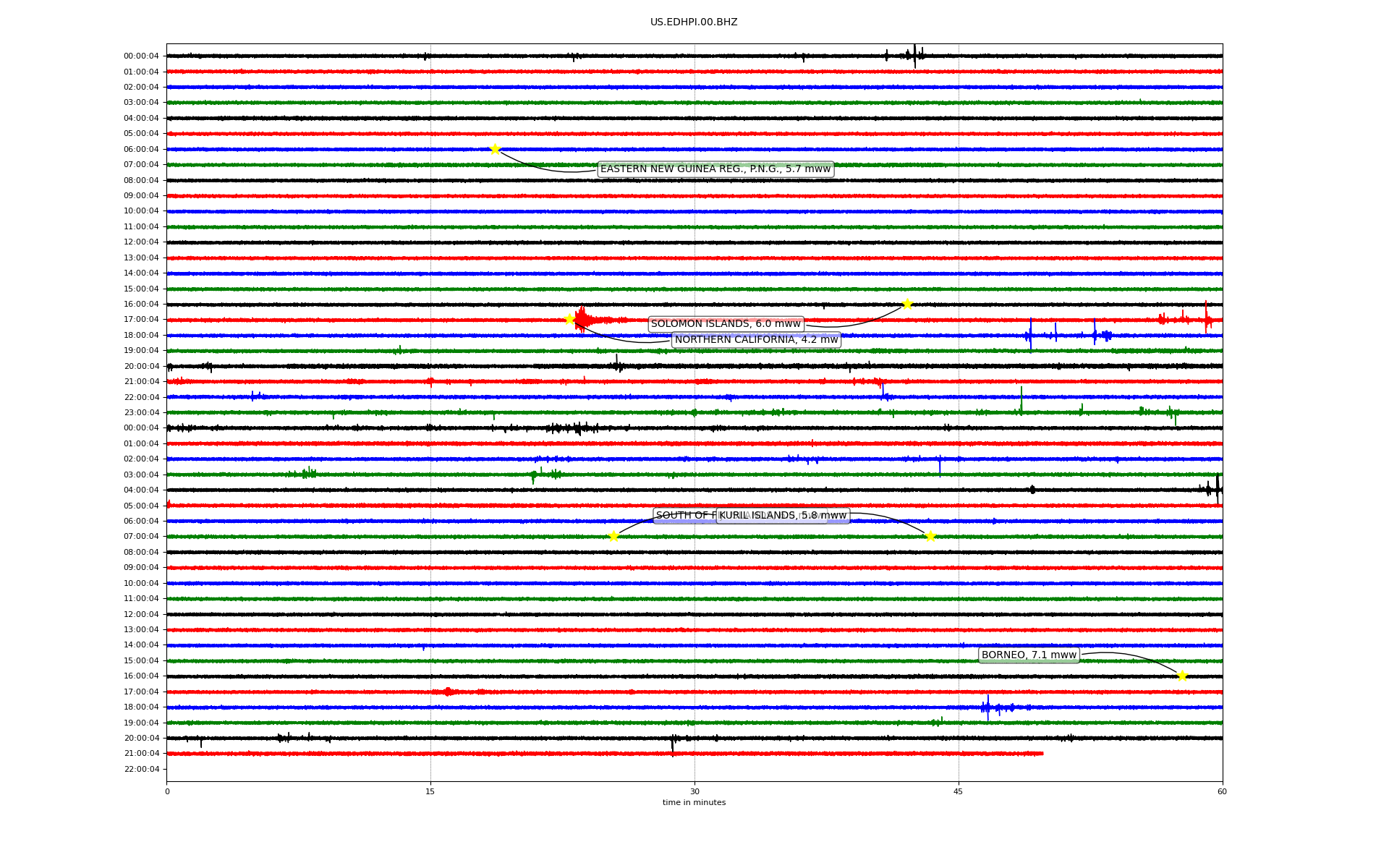The image size is (1389, 868).
Task: Click the 0 minute x-axis tick label
Action: [x=167, y=791]
